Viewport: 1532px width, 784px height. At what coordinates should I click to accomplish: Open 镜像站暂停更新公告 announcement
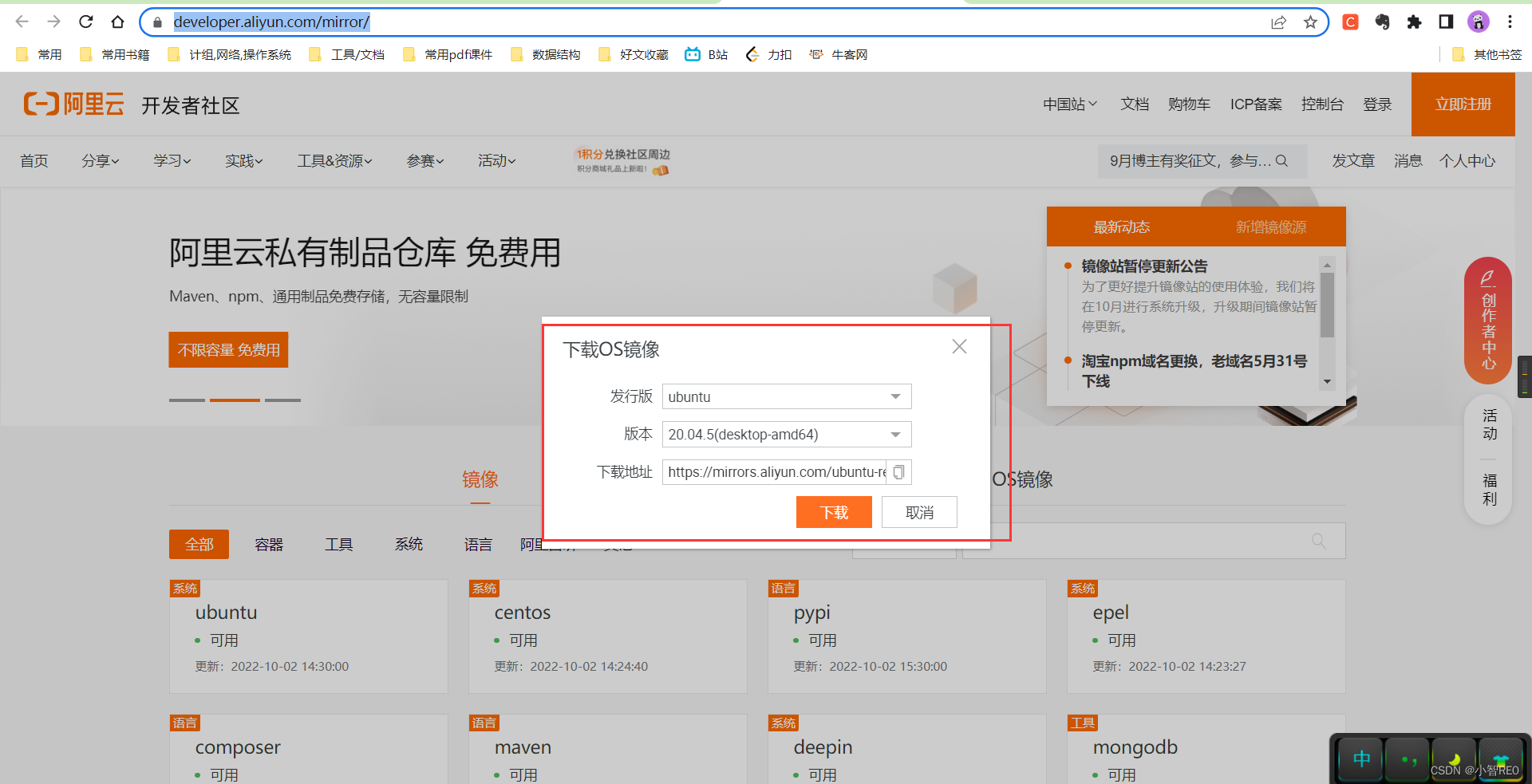1144,266
